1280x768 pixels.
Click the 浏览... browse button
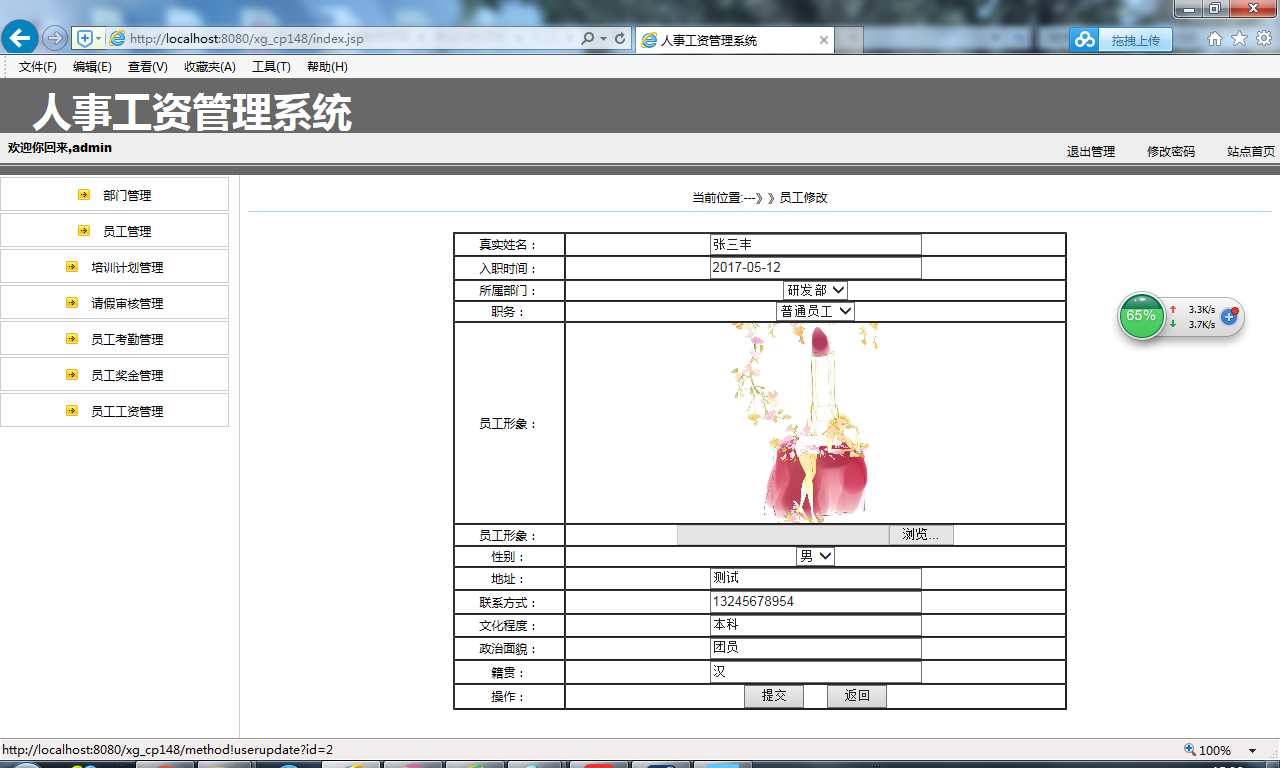[921, 535]
